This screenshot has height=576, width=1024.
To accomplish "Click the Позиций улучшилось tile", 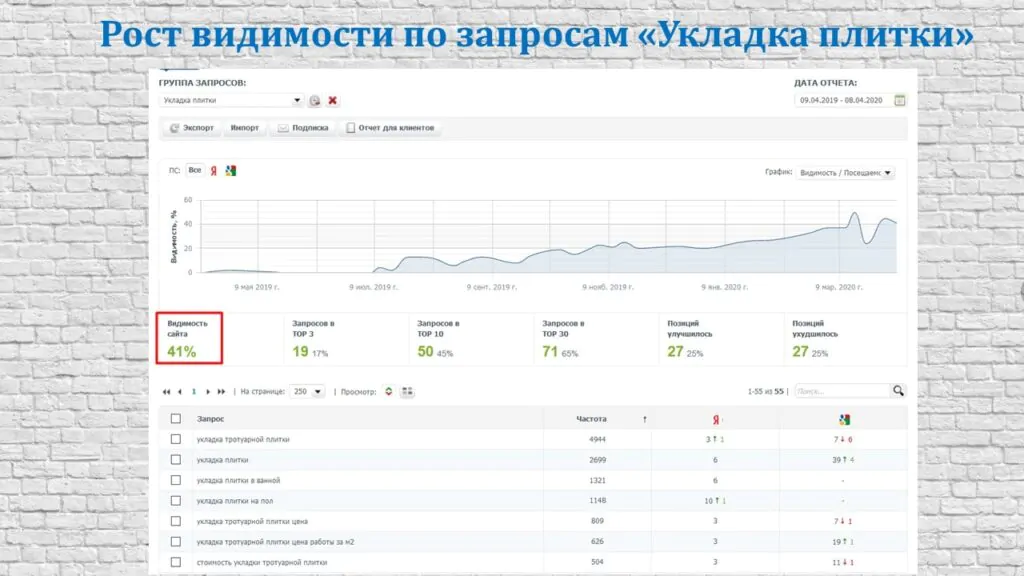I will [x=722, y=339].
